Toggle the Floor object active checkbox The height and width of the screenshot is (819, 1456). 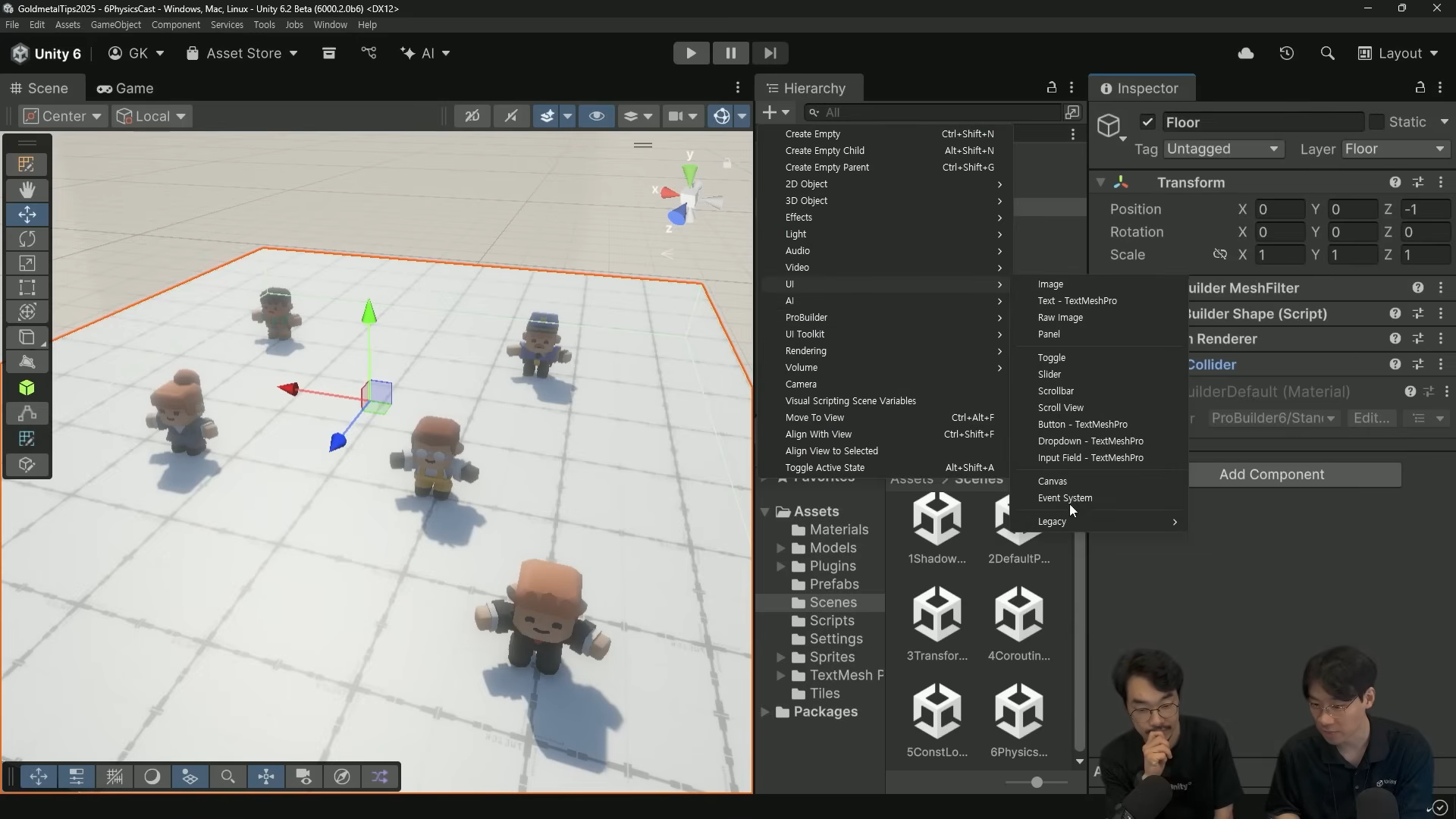[1147, 122]
